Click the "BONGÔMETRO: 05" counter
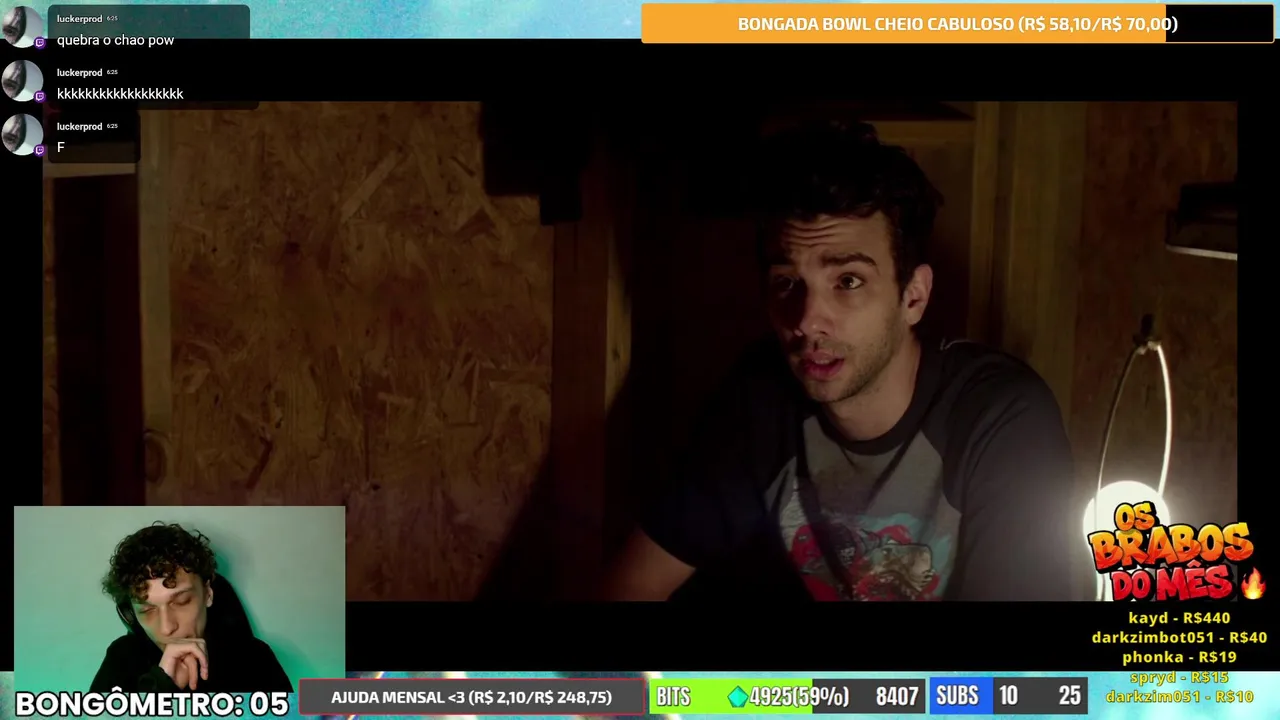 click(152, 704)
